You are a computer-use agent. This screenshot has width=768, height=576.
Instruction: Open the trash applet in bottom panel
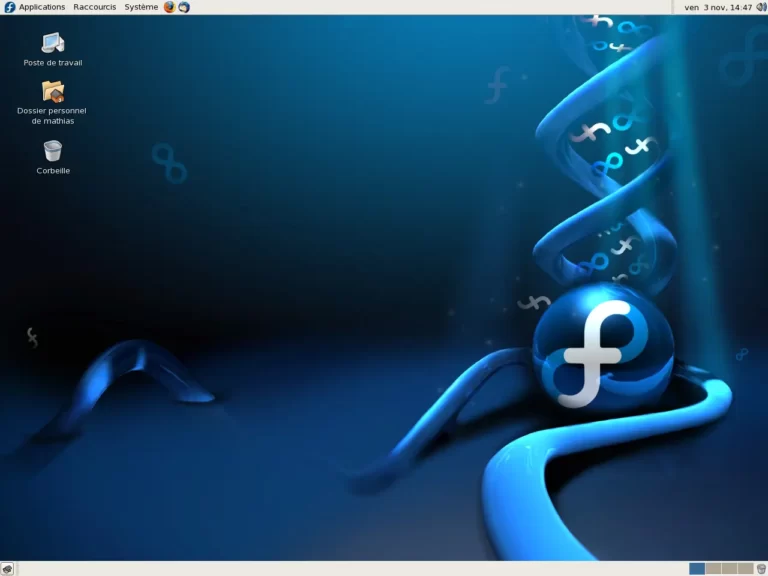pyautogui.click(x=761, y=568)
